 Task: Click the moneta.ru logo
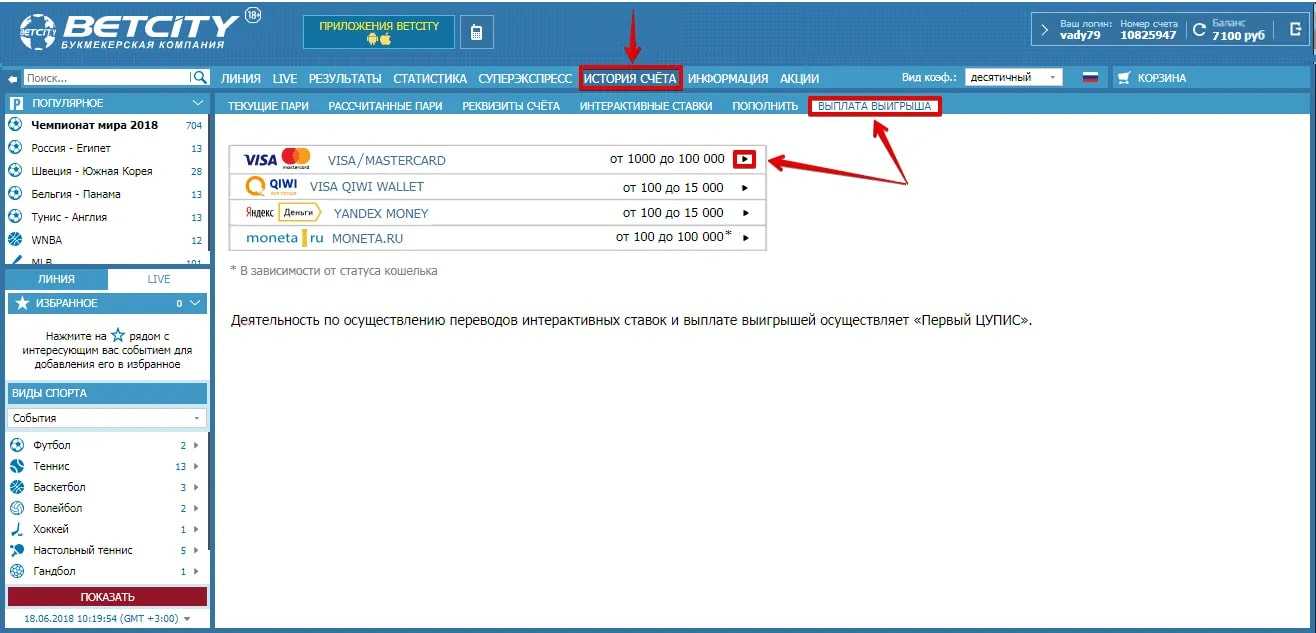point(285,238)
